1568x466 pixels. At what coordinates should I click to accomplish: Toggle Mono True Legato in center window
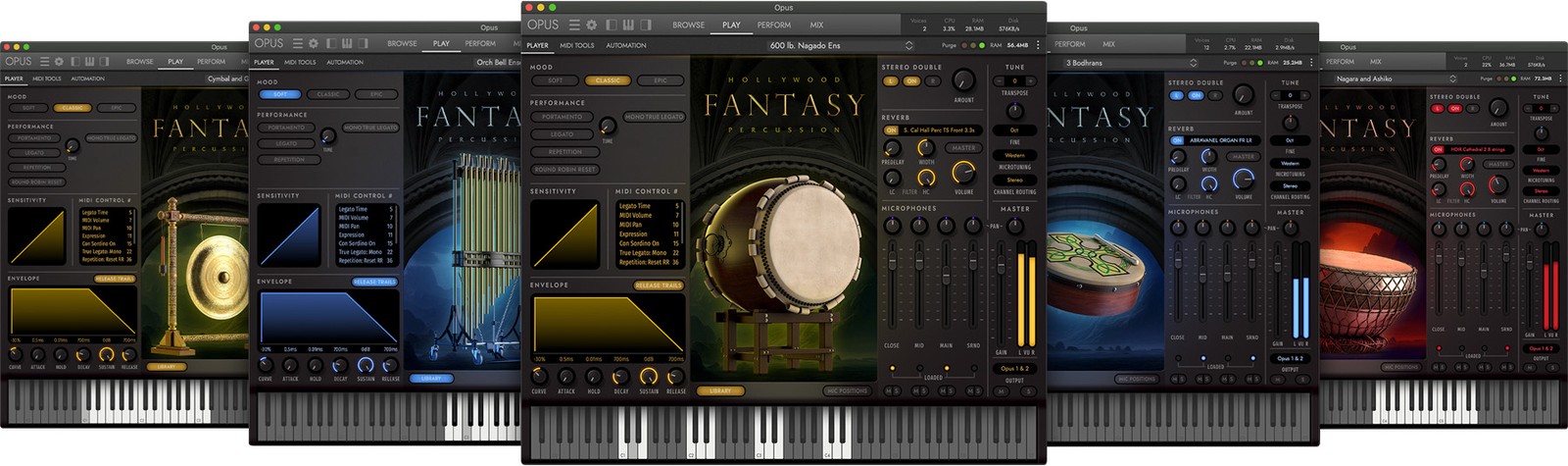tap(654, 117)
